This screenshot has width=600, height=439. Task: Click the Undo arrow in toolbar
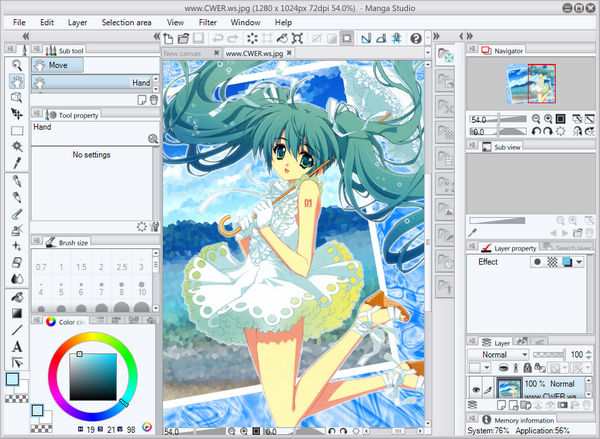pyautogui.click(x=218, y=38)
